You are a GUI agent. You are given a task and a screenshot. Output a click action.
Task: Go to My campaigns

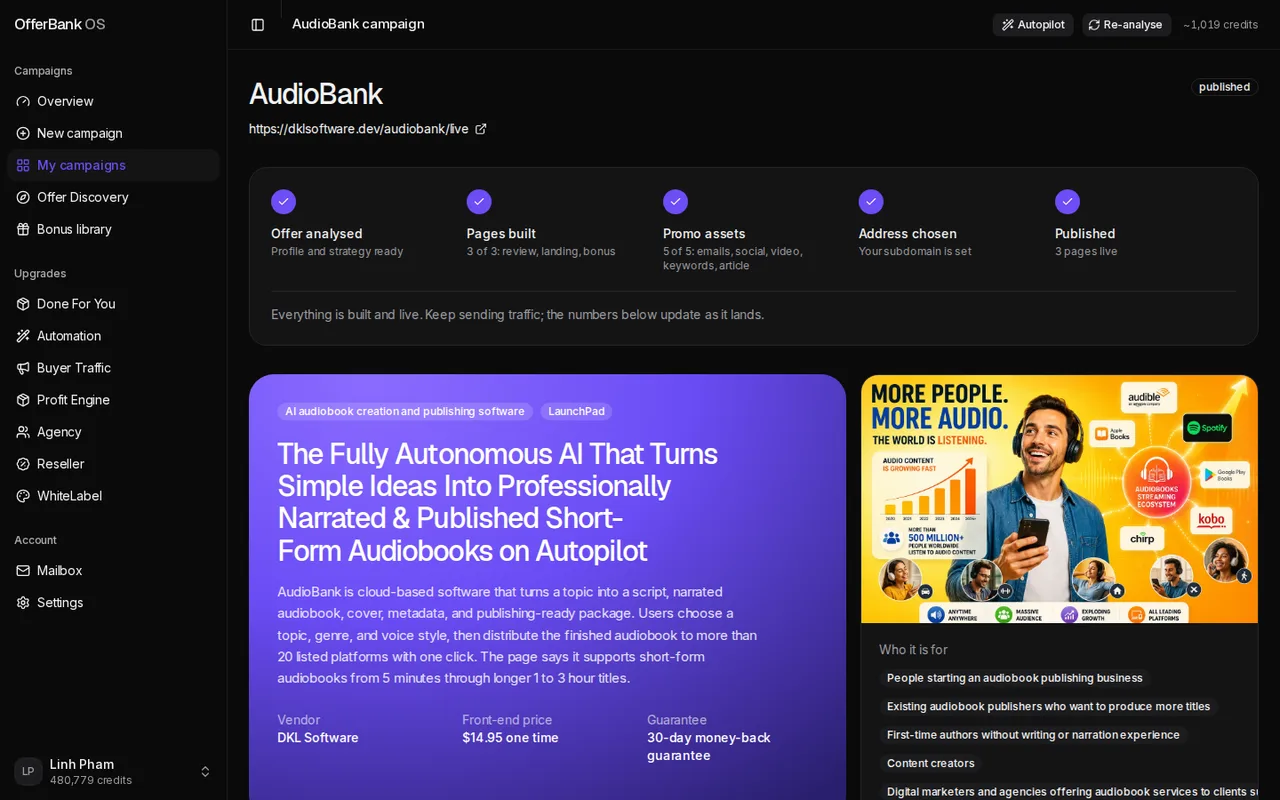point(113,165)
